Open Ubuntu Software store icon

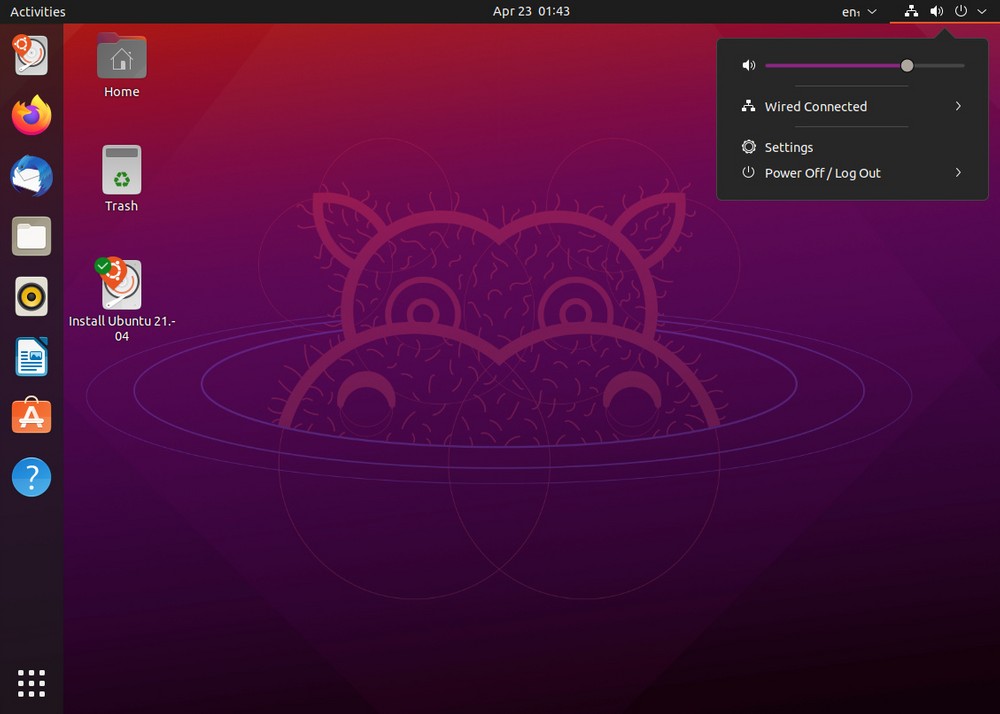coord(32,416)
